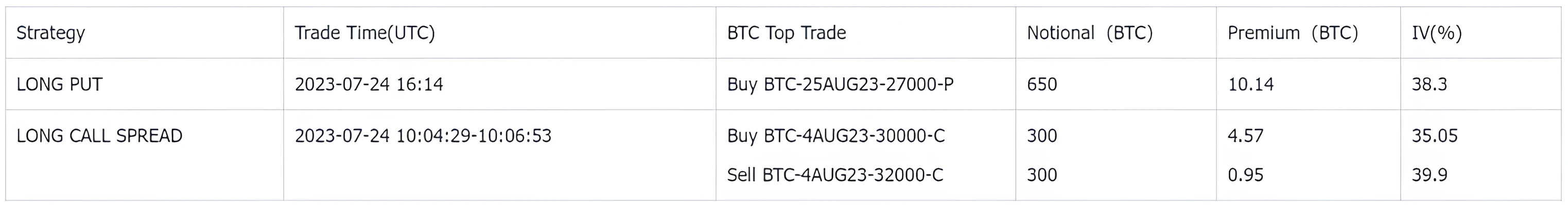Click the Strategy column header
The width and height of the screenshot is (1568, 205).
(x=50, y=33)
